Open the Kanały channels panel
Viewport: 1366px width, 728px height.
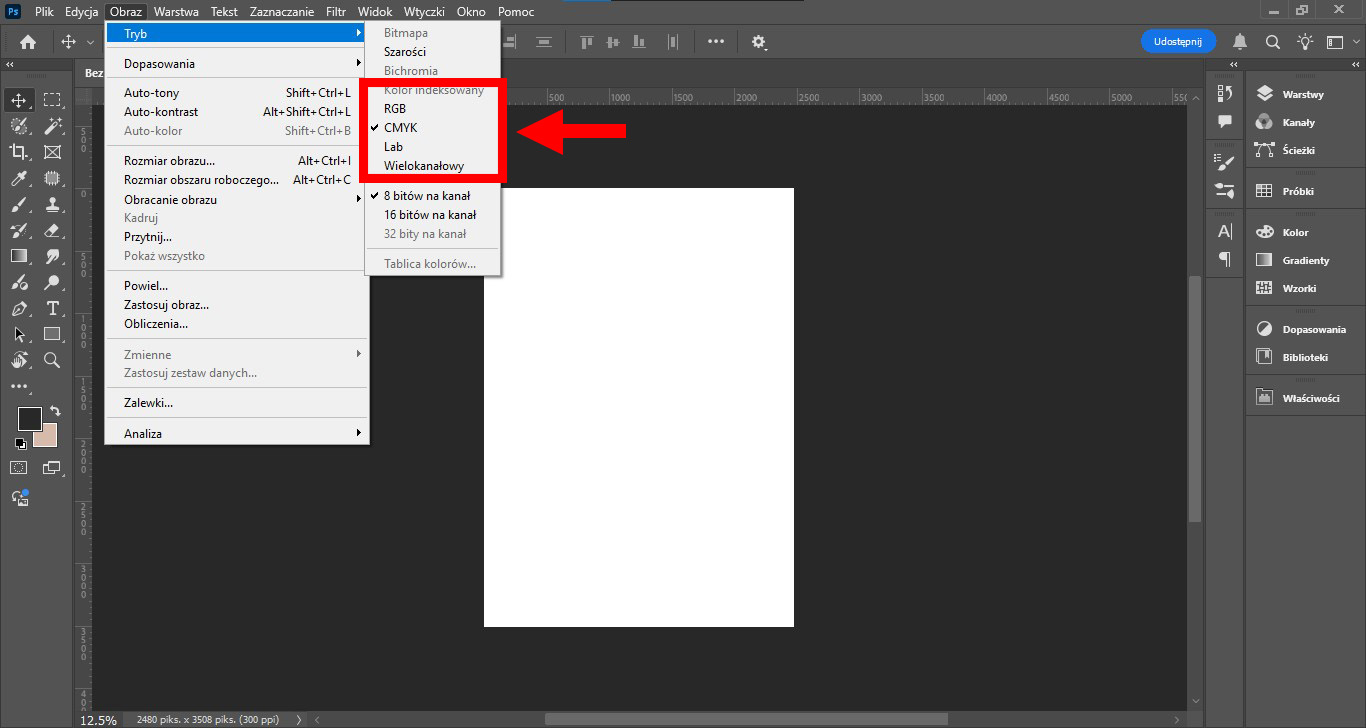click(x=1298, y=122)
